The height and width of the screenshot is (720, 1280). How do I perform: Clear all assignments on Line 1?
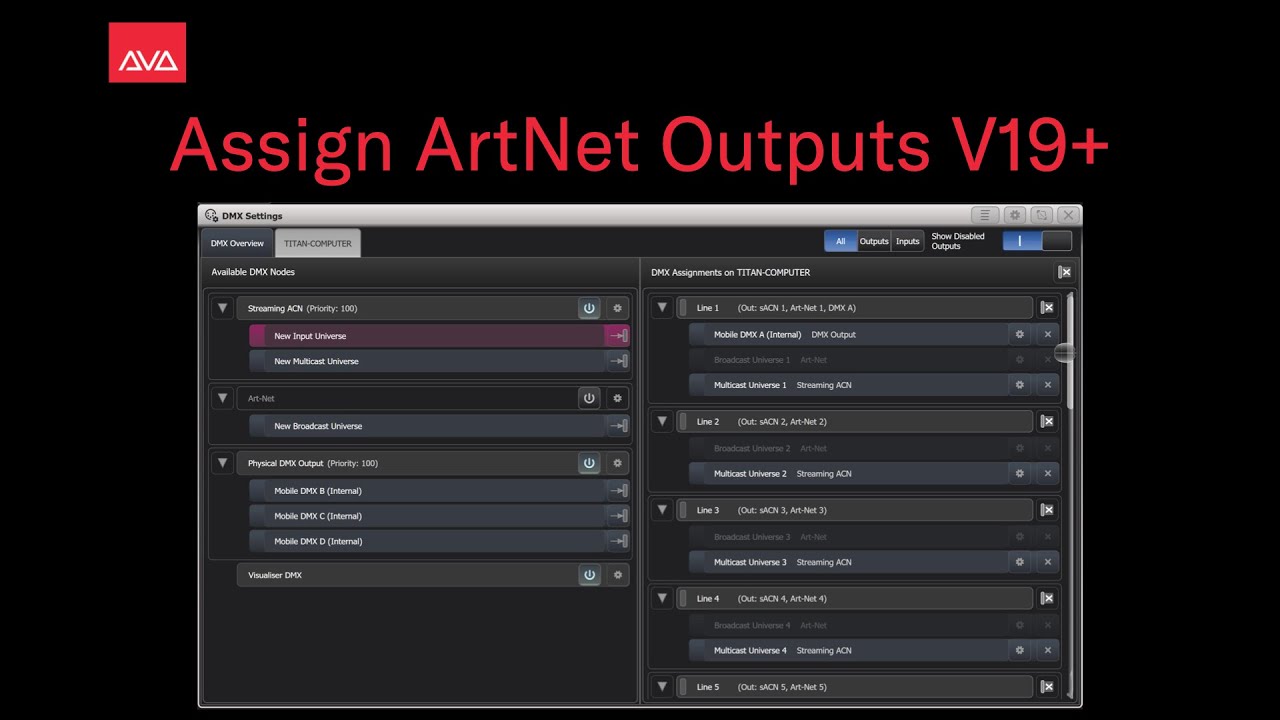coord(1047,308)
